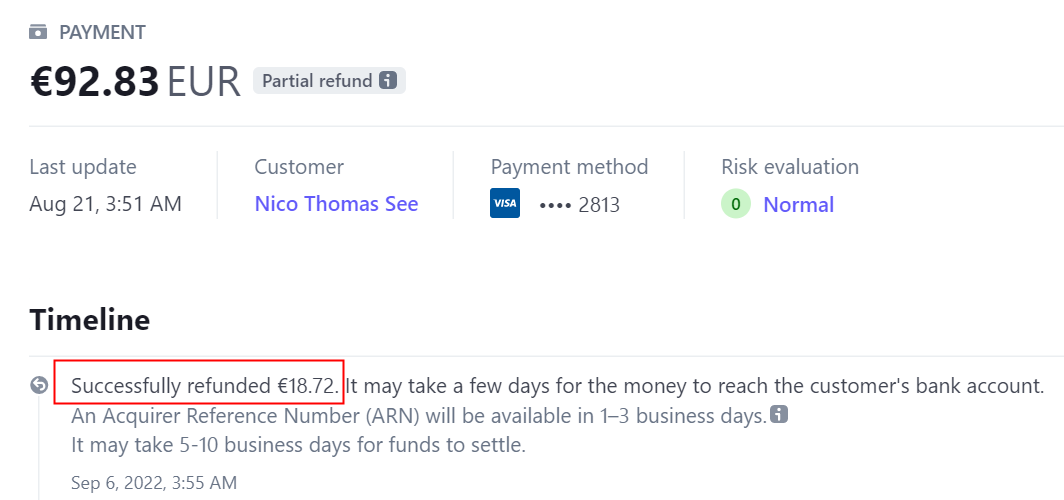Click the Aug 21, 3:51 AM date
1064x500 pixels.
pyautogui.click(x=105, y=204)
